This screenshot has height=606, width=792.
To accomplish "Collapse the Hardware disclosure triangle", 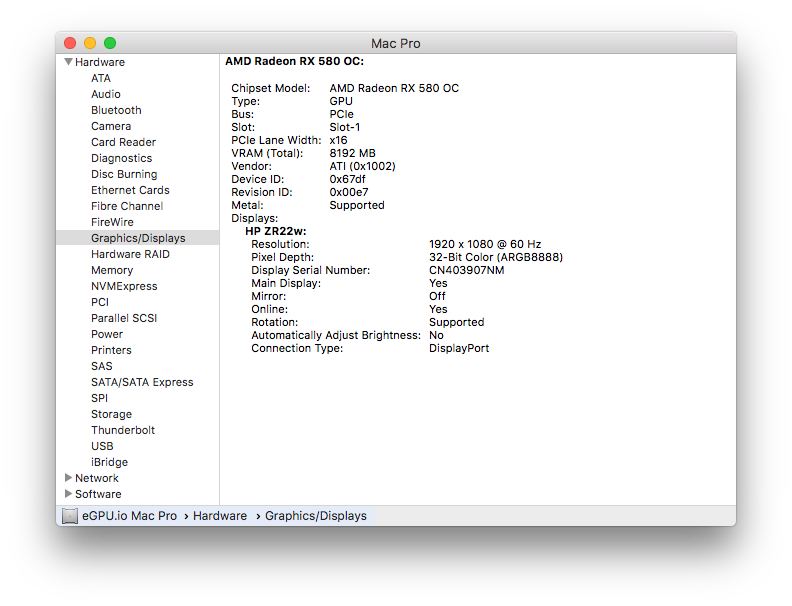I will [68, 62].
